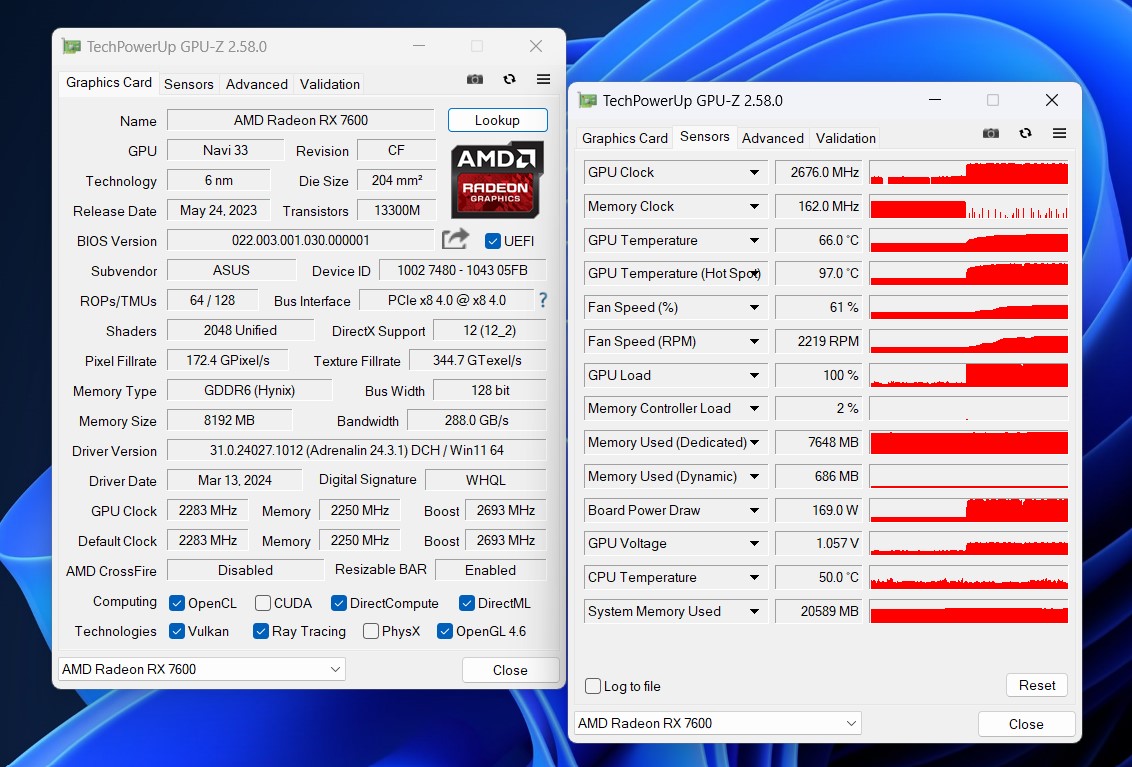Click the refresh icon in Sensors window
1132x767 pixels.
point(1025,134)
